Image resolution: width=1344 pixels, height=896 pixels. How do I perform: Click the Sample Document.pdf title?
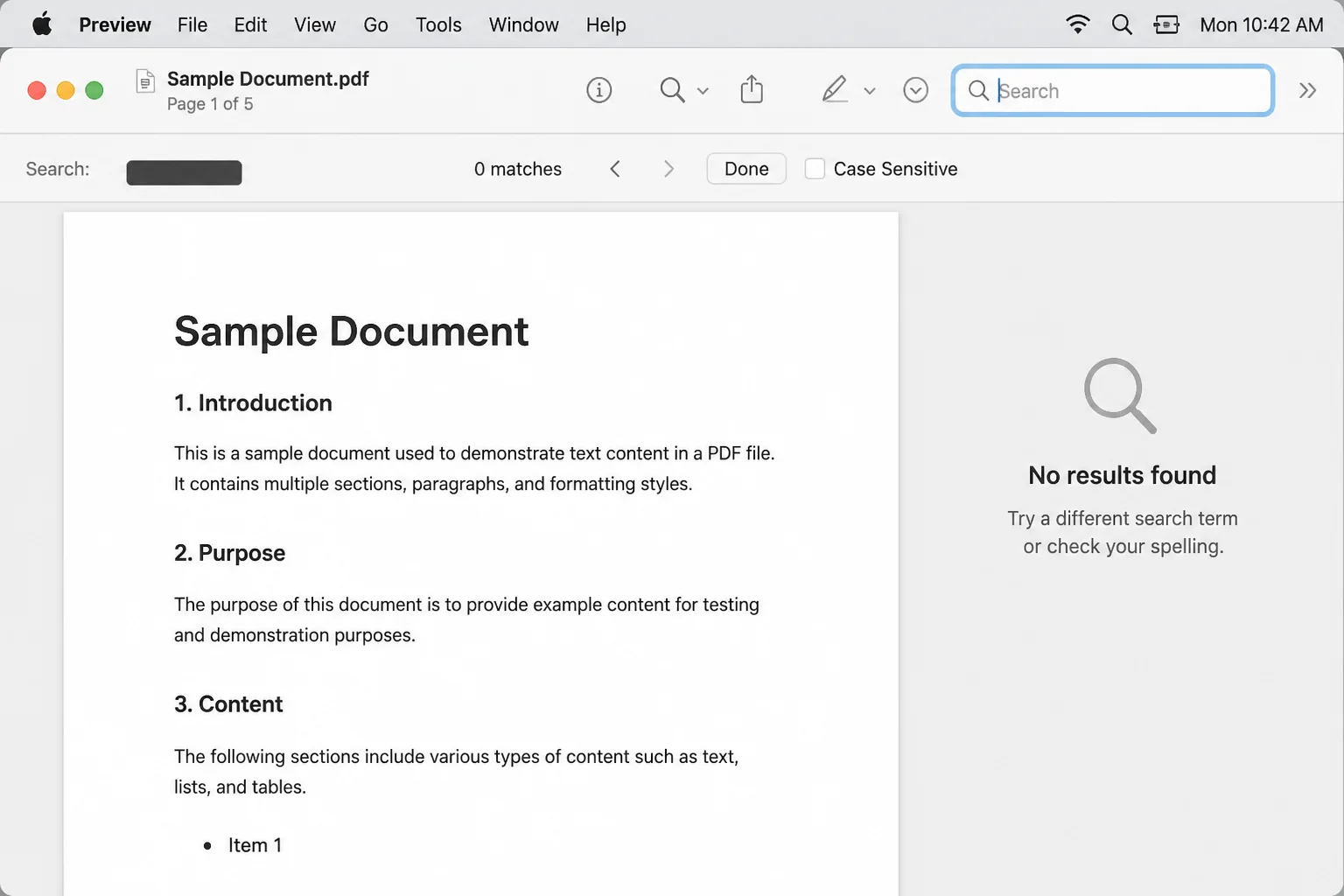(x=268, y=79)
